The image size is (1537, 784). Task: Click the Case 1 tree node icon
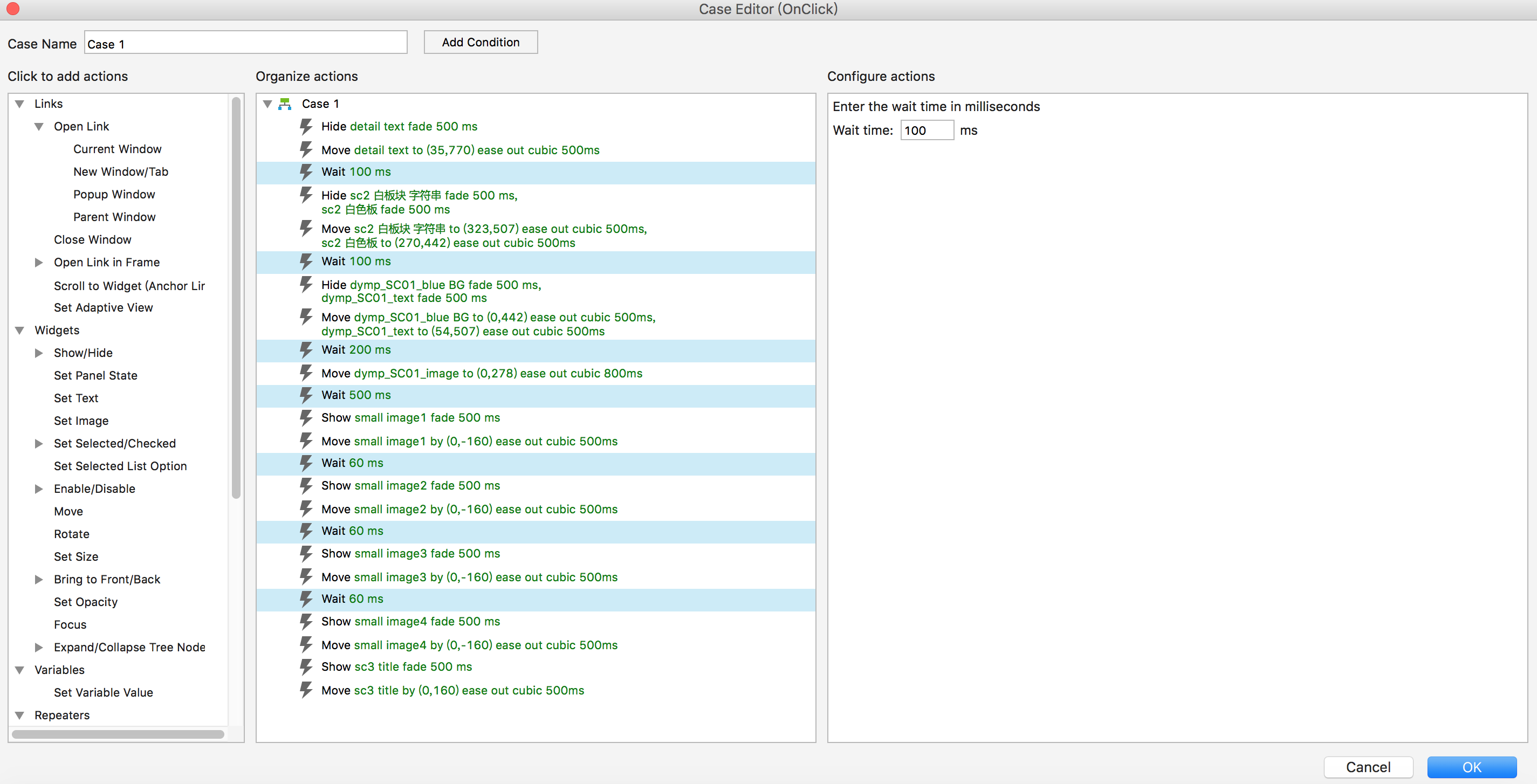[285, 104]
